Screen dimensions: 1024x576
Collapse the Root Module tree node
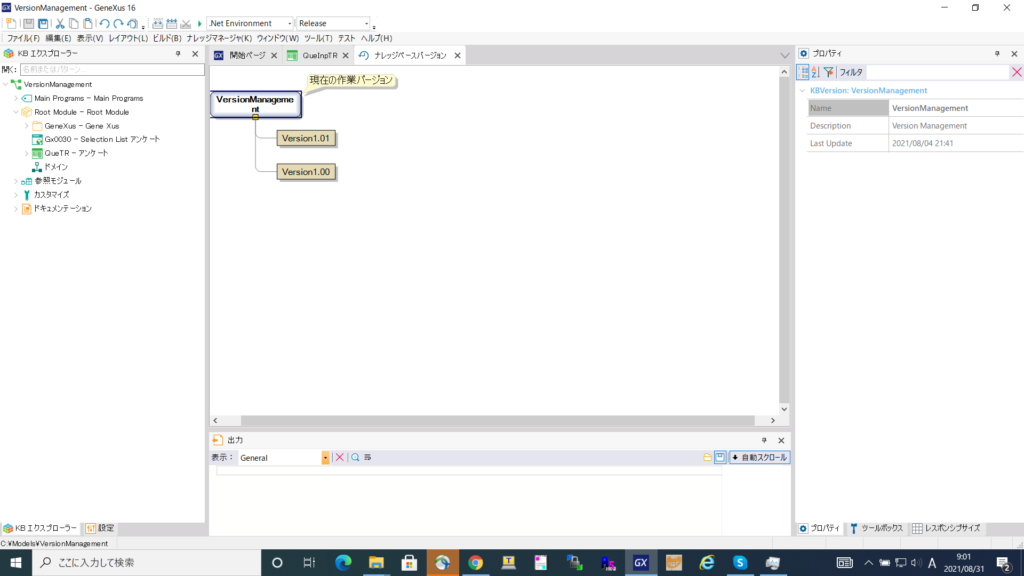(16, 112)
